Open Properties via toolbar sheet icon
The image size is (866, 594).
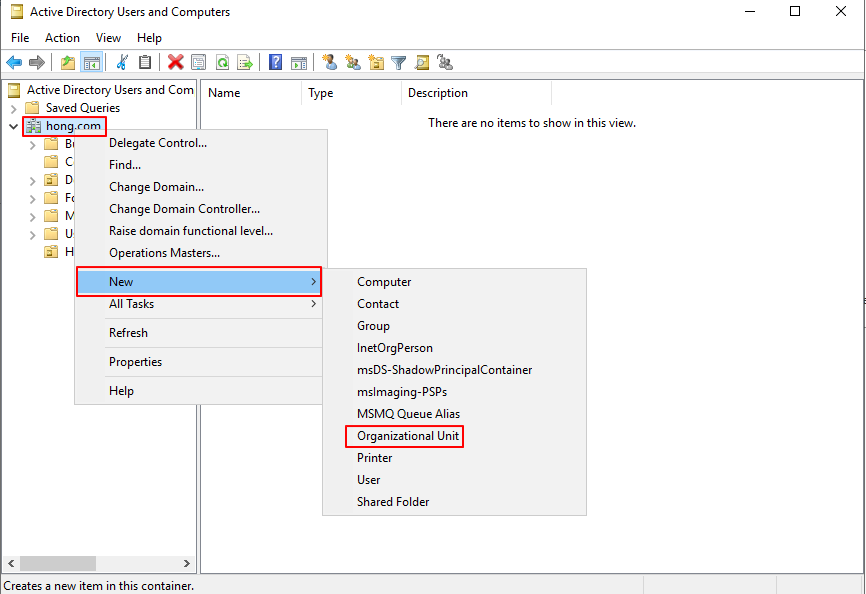tap(198, 62)
